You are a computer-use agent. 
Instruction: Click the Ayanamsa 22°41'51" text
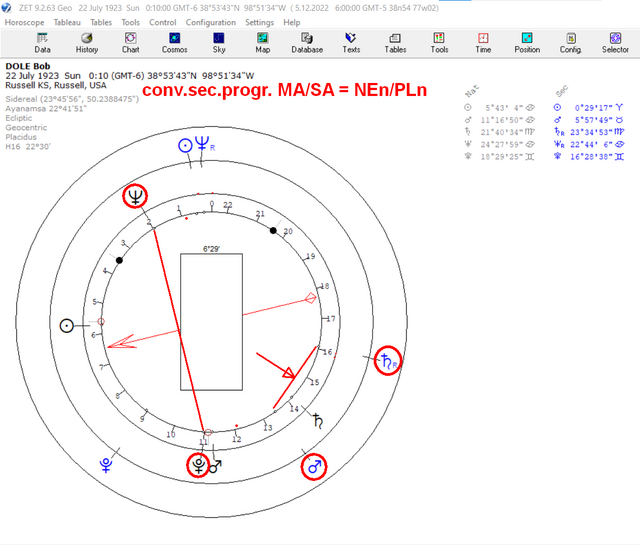click(x=46, y=109)
